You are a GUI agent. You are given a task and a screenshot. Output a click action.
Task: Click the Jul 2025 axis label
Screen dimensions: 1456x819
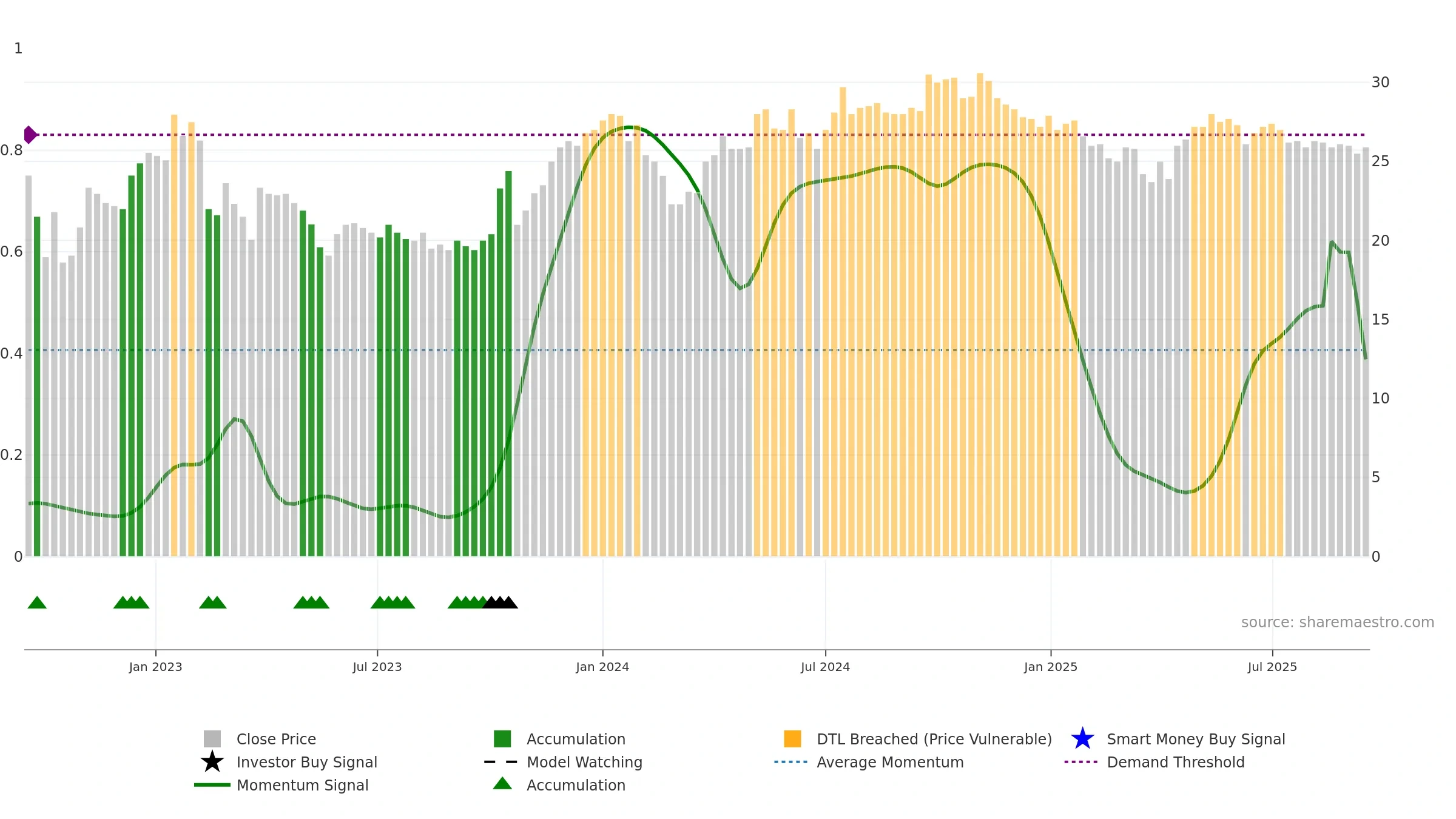pyautogui.click(x=1272, y=667)
